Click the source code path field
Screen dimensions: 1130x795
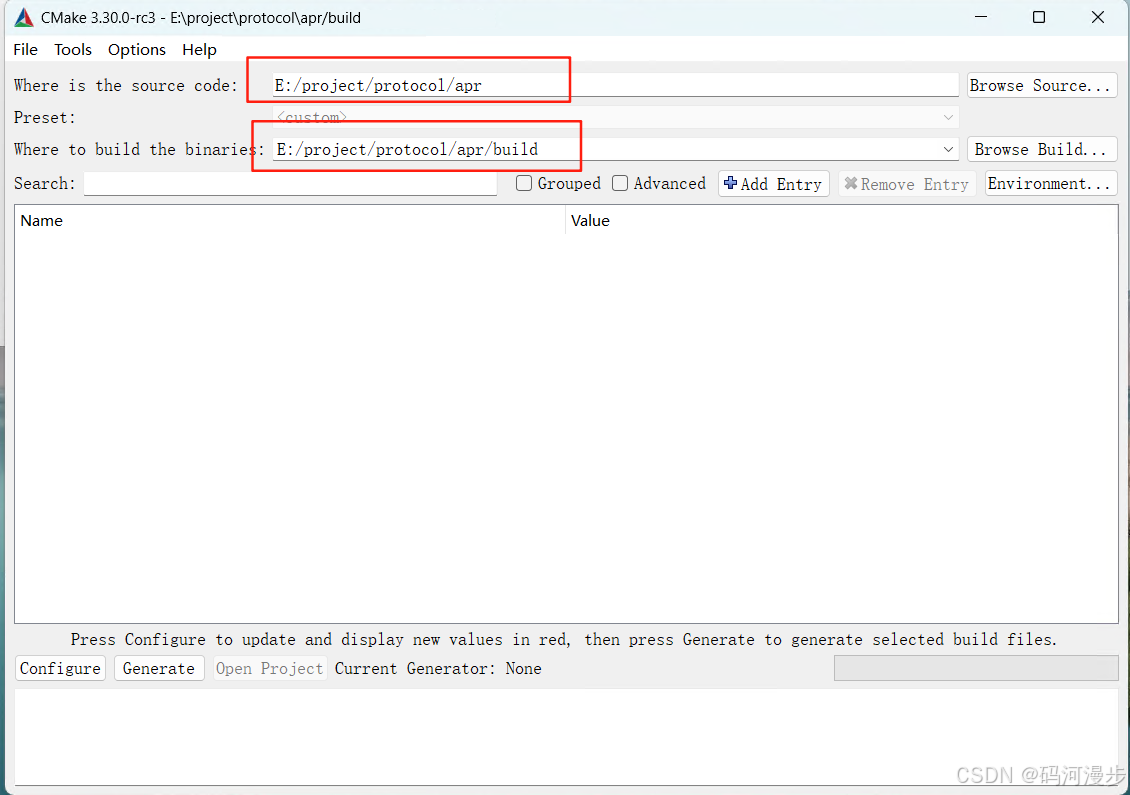pos(615,85)
